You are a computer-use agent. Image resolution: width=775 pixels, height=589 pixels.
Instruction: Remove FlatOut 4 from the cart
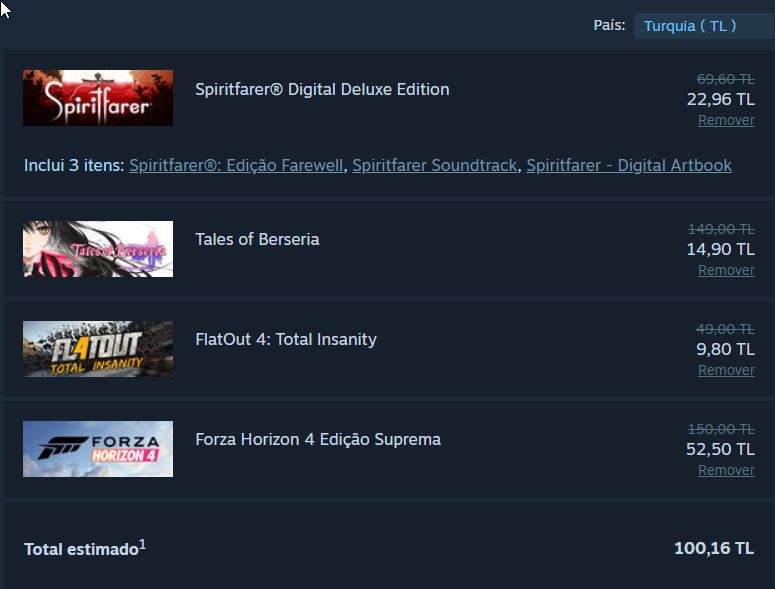coord(726,370)
